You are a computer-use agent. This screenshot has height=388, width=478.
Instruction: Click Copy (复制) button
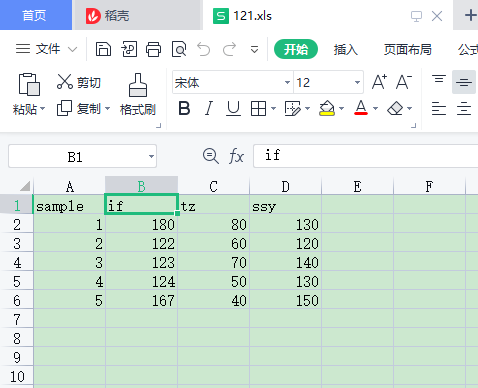click(79, 108)
